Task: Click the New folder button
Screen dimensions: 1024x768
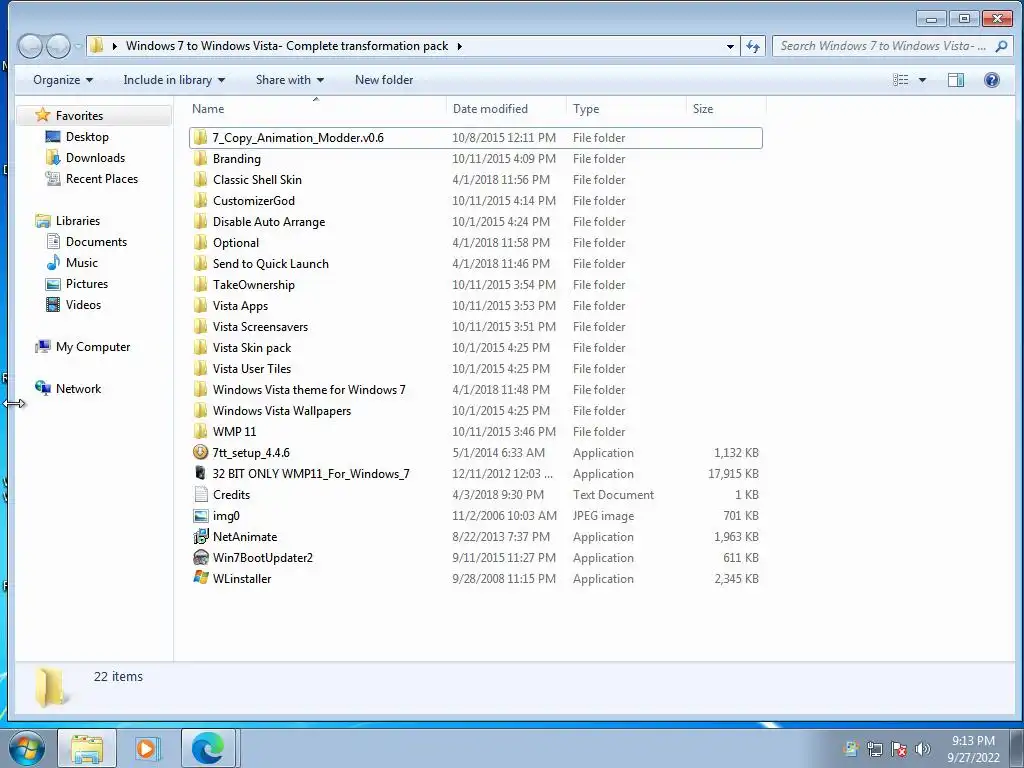Action: click(x=384, y=80)
